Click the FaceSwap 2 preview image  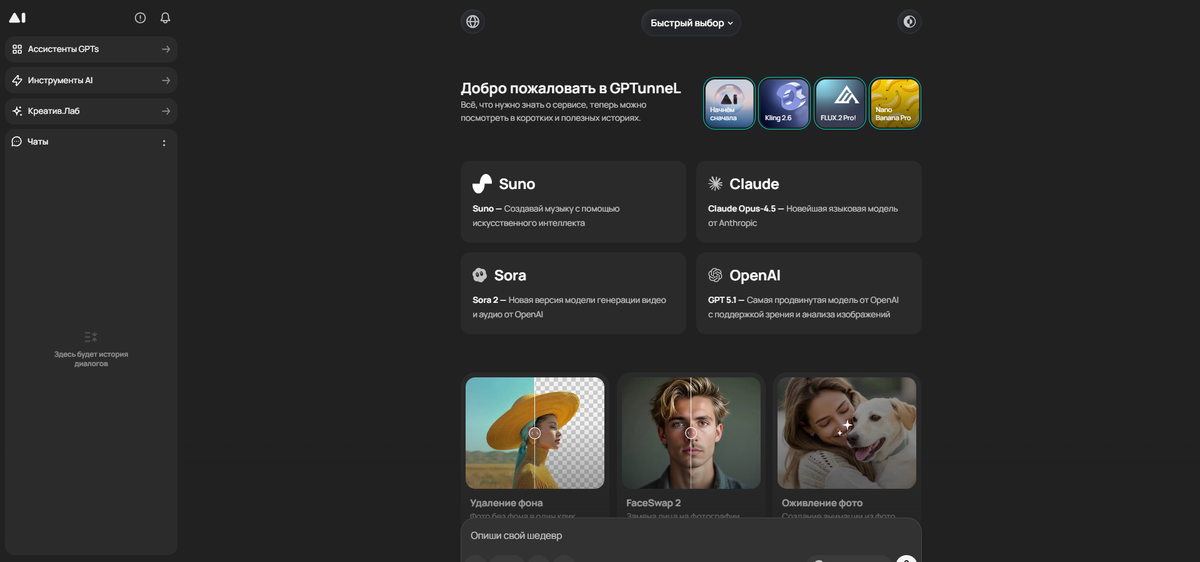(x=691, y=433)
